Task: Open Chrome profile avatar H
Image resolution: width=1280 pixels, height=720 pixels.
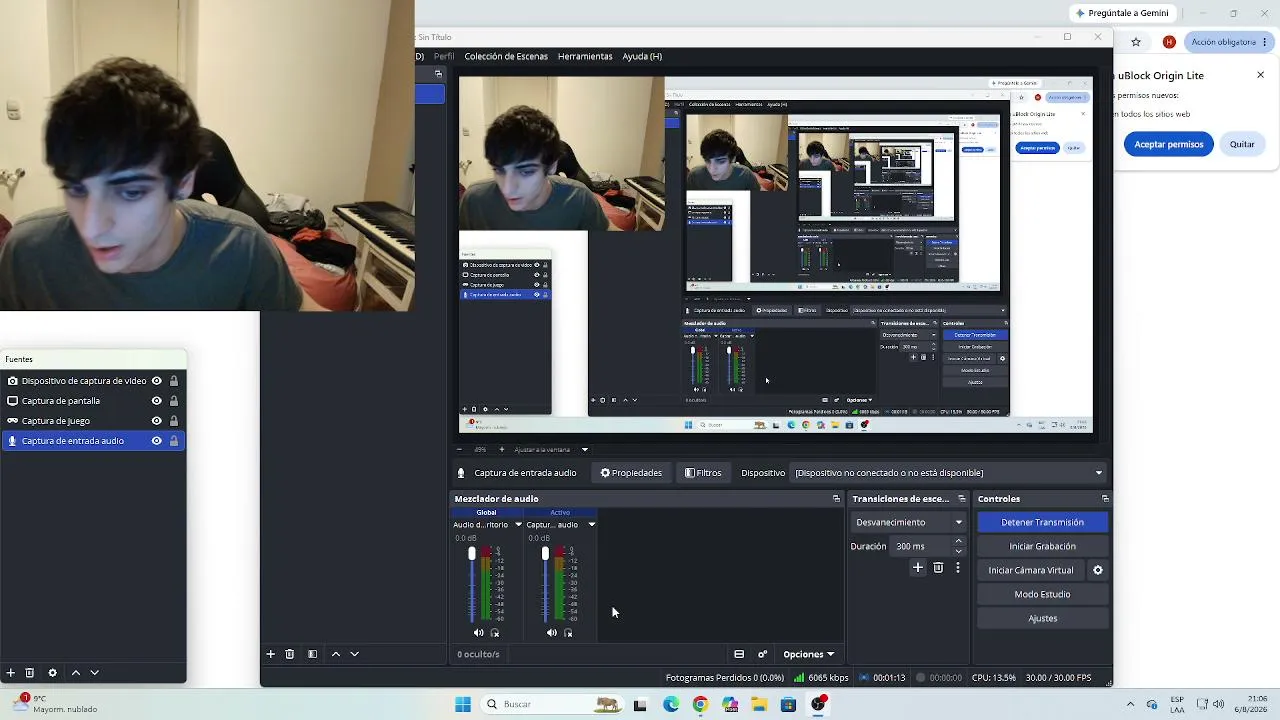Action: pos(1169,42)
